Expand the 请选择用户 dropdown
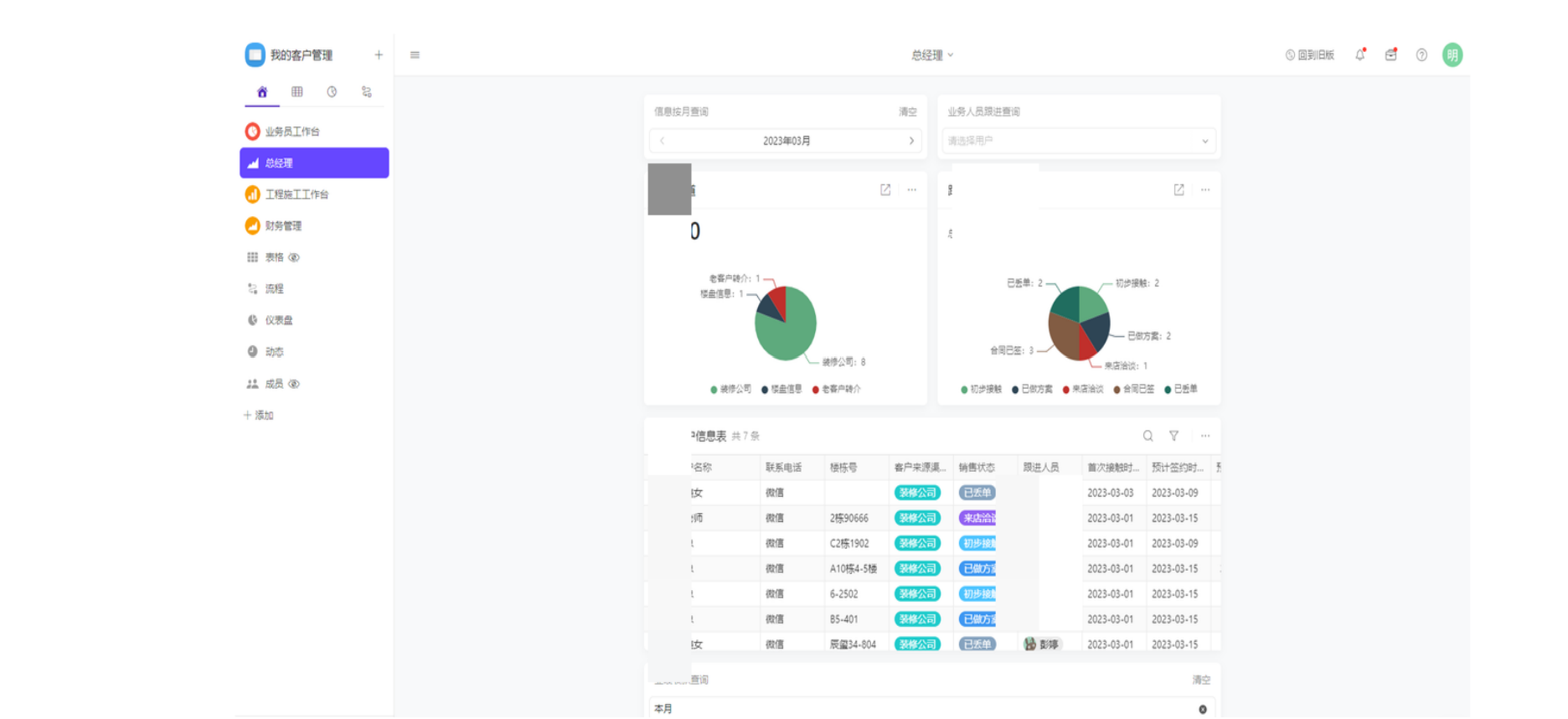The height and width of the screenshot is (719, 1568). (1078, 141)
